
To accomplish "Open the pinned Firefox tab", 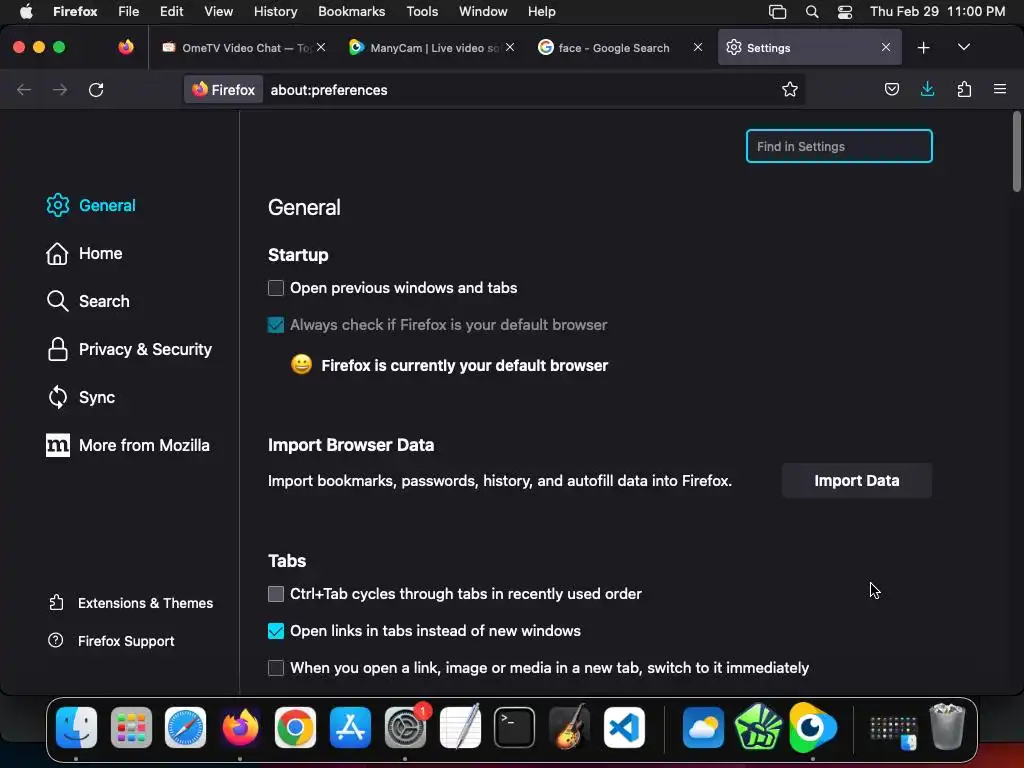I will pyautogui.click(x=126, y=47).
